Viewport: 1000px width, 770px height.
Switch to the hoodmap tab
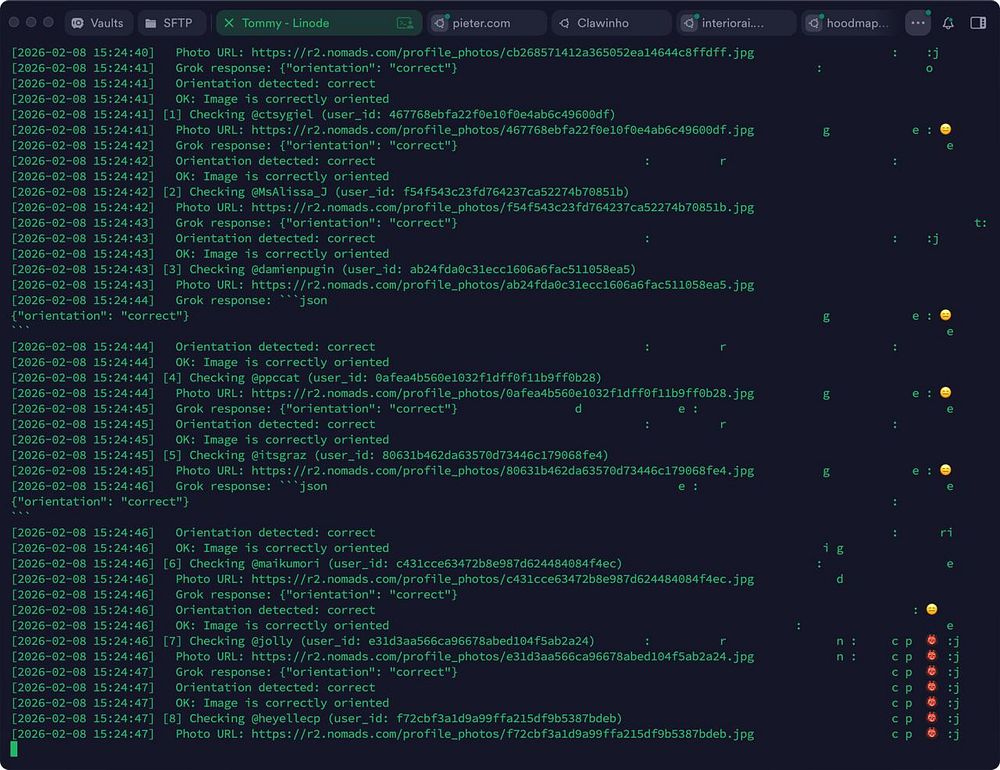[x=850, y=23]
